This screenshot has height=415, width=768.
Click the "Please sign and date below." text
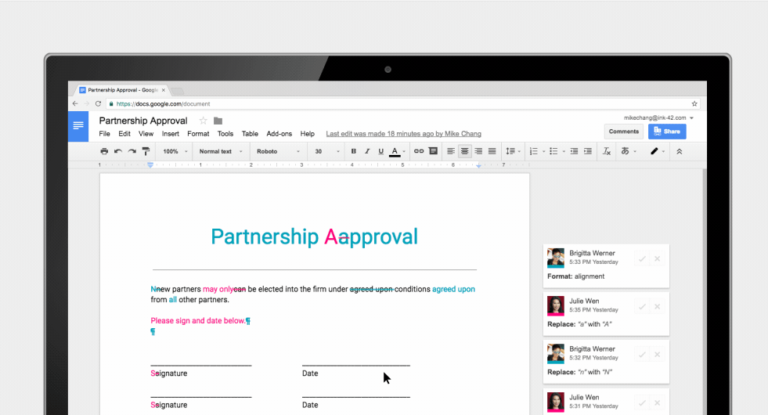198,321
